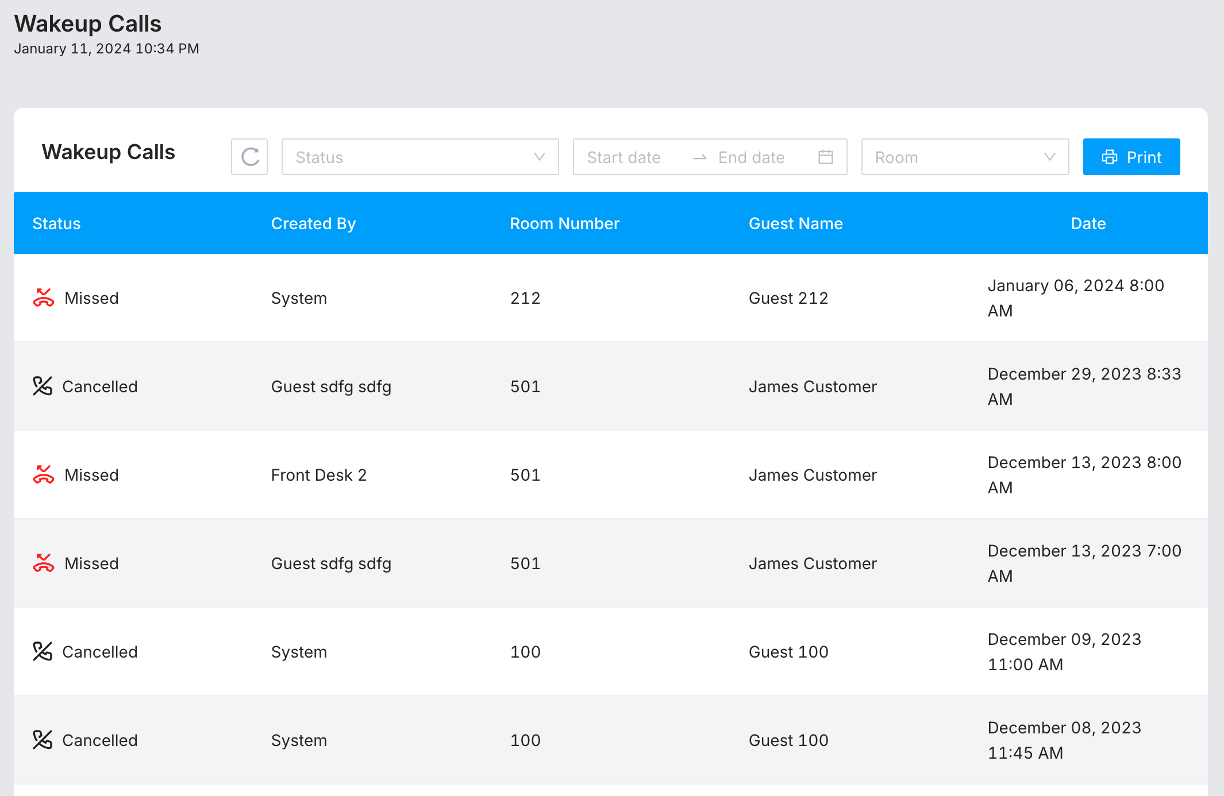Screen dimensions: 1224x796
Task: Click the December 08, 2023 11:45 AM date
Action: point(1064,740)
